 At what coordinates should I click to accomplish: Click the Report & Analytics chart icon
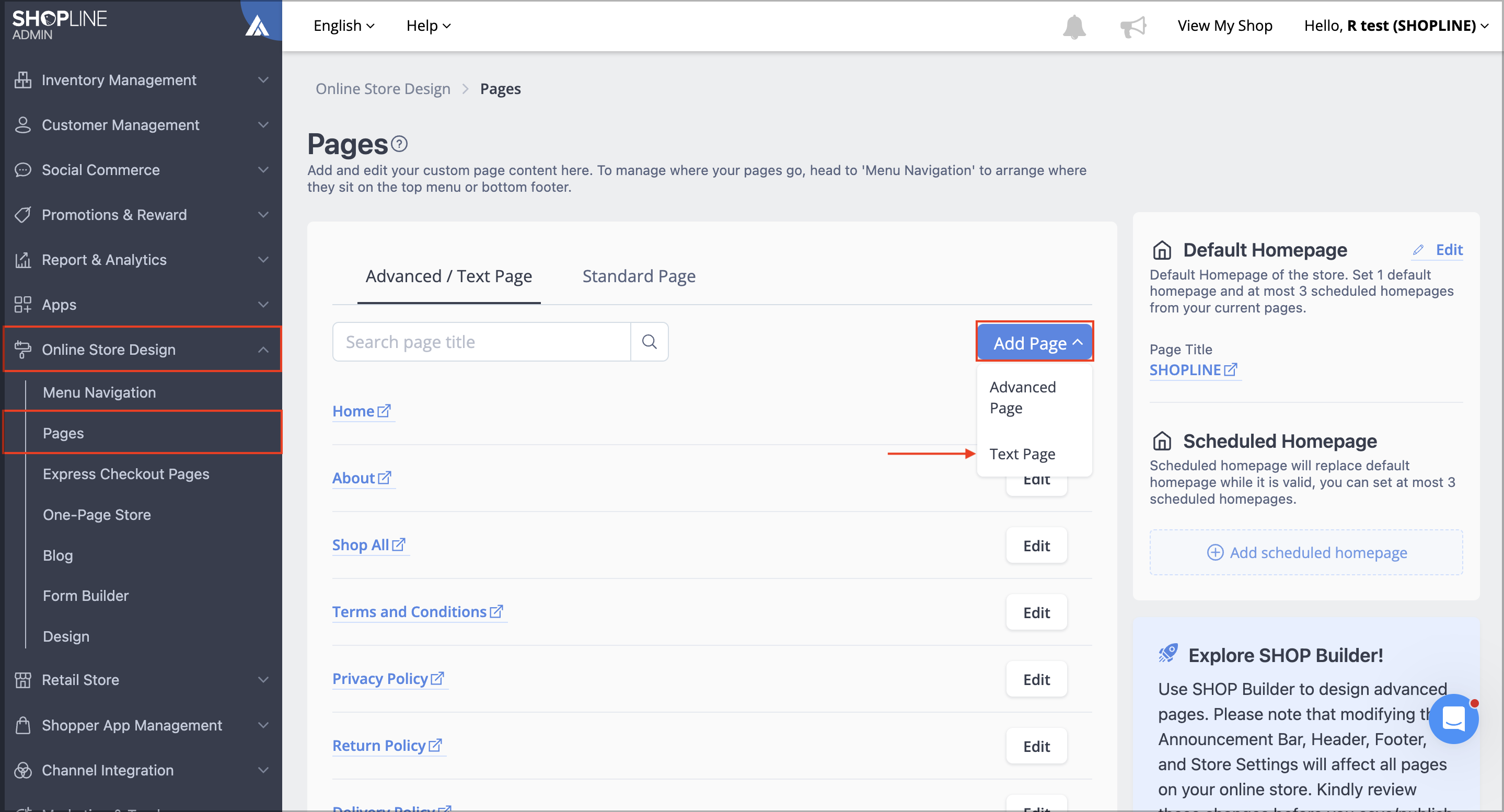click(23, 260)
